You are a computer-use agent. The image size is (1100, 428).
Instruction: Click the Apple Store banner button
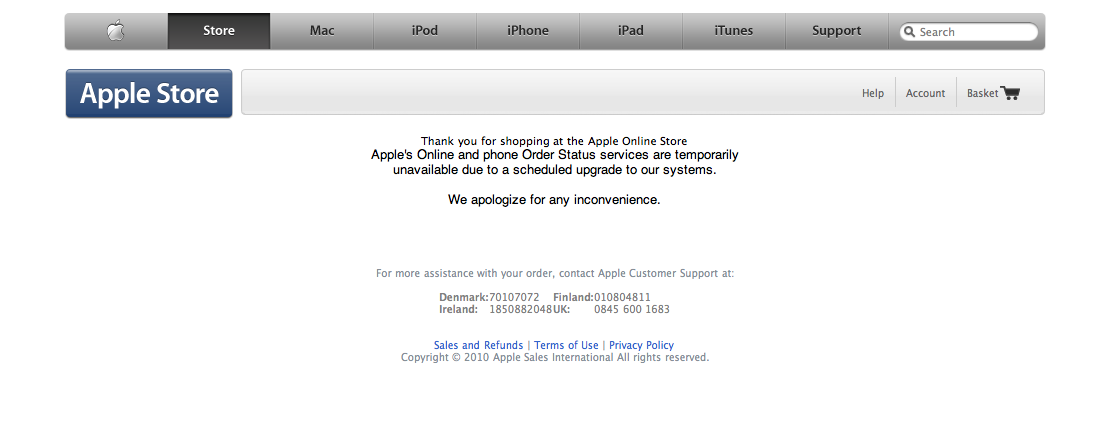[x=149, y=93]
